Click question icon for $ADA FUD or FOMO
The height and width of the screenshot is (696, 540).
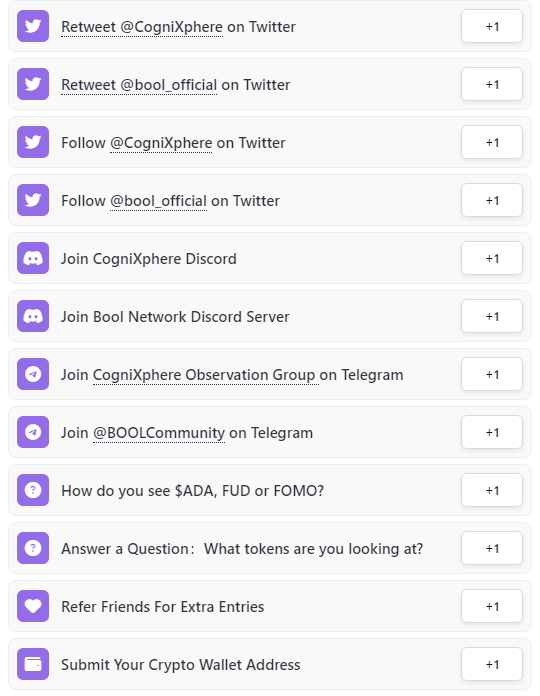pos(33,490)
